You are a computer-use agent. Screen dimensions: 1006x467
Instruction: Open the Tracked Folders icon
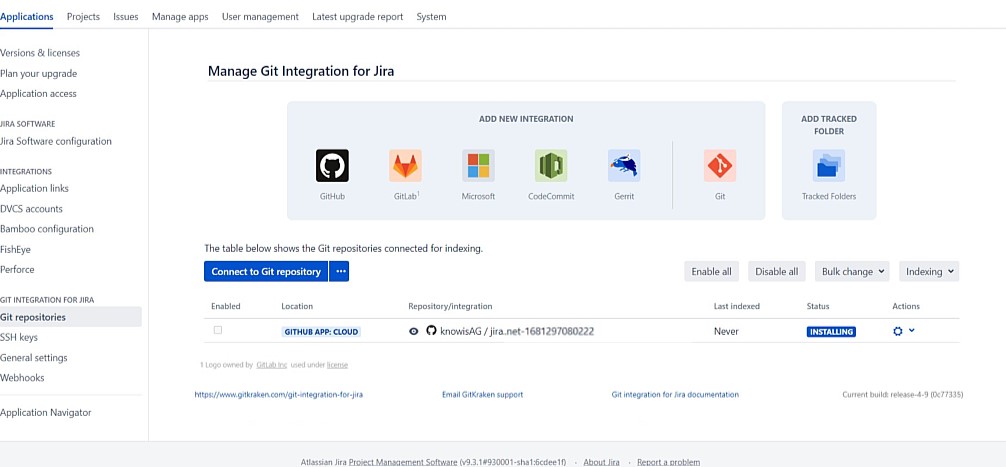pos(829,166)
